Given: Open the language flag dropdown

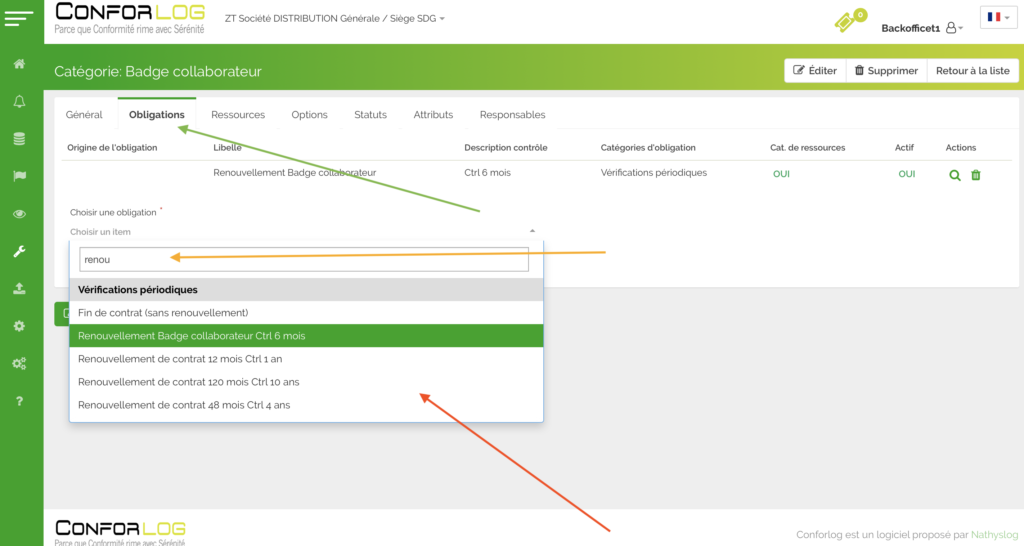Looking at the screenshot, I should [998, 17].
